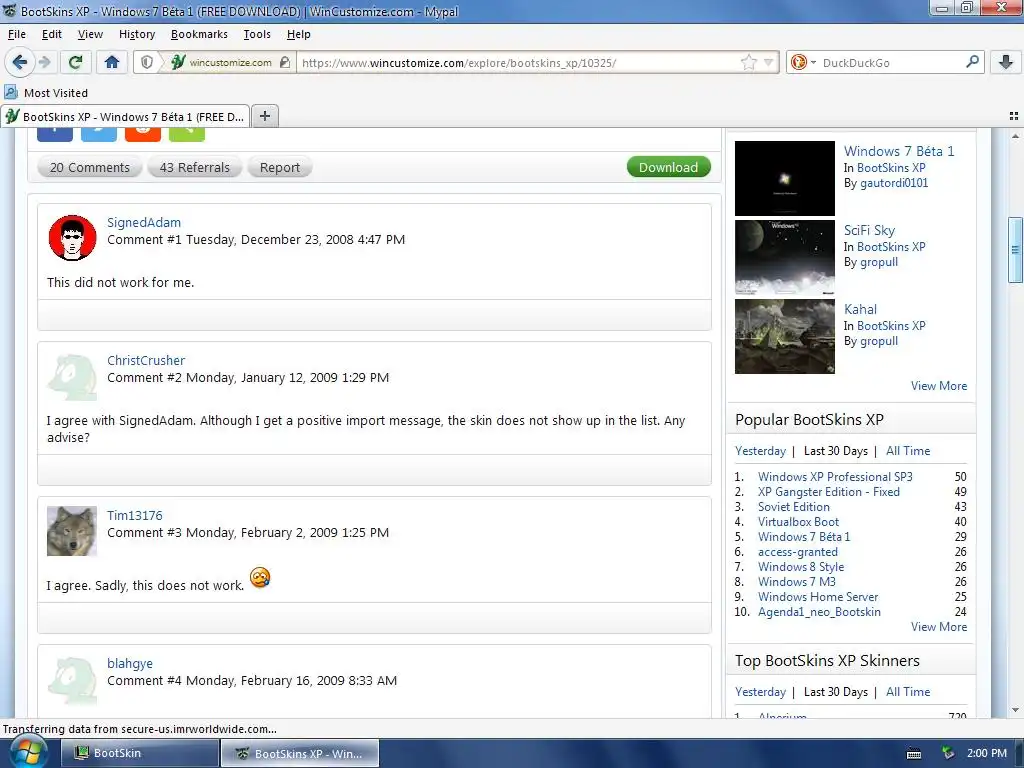Image resolution: width=1024 pixels, height=768 pixels.
Task: Select Yesterday under Popular BootSkins XP
Action: 760,451
